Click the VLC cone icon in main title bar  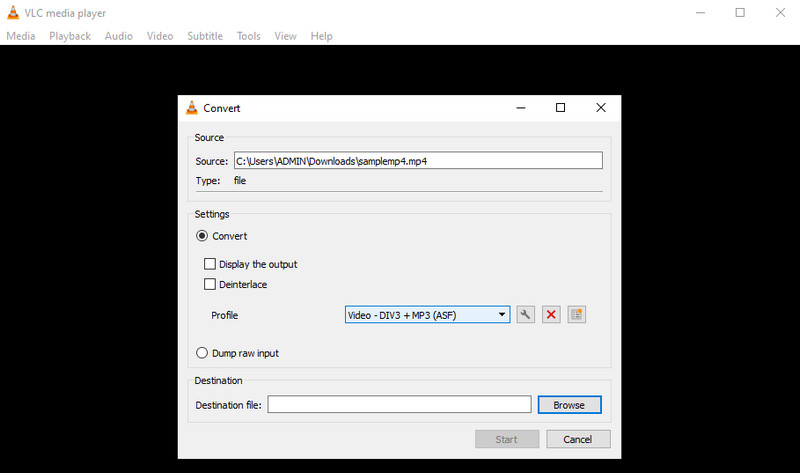12,13
